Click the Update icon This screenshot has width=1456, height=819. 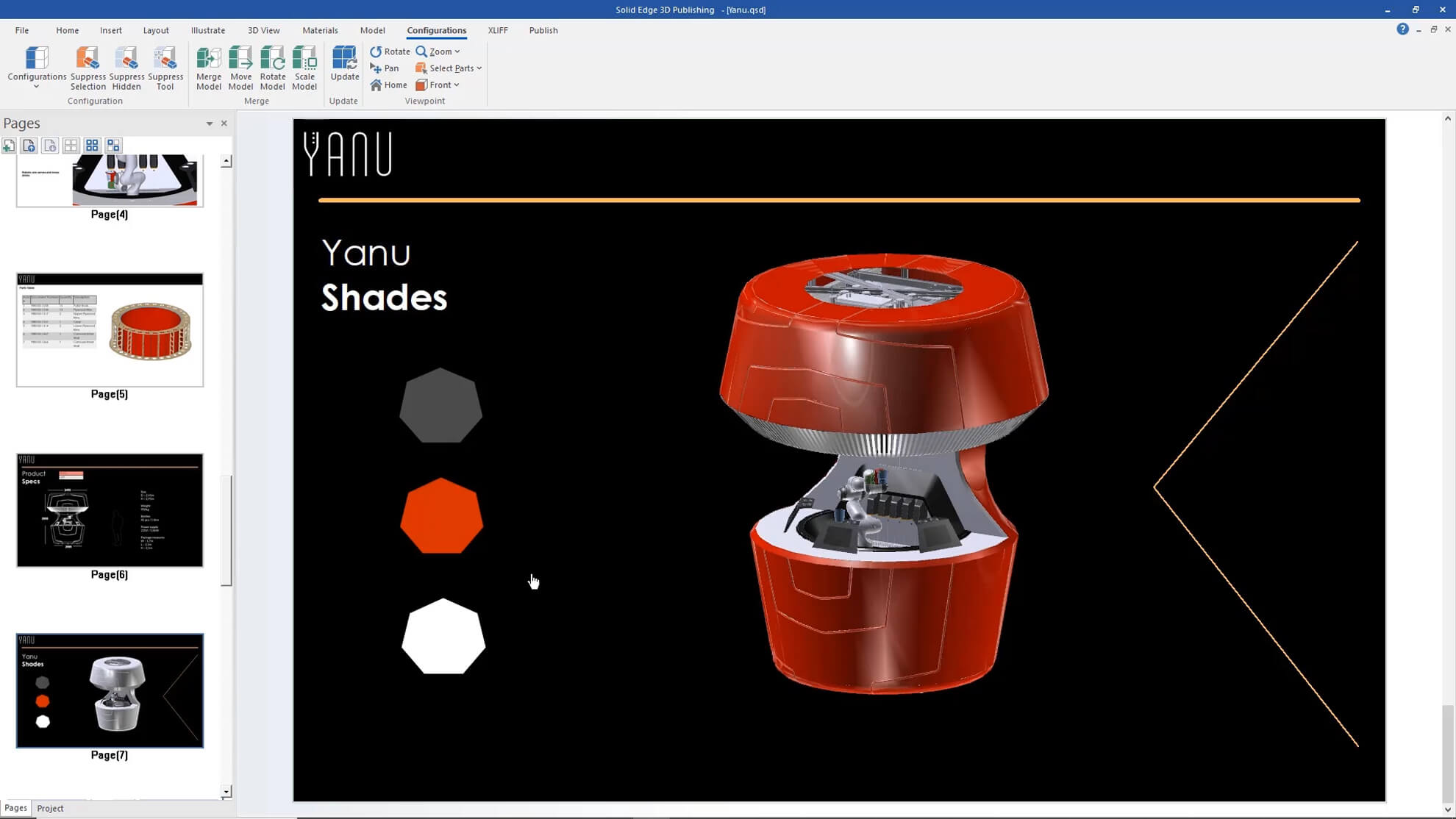344,62
